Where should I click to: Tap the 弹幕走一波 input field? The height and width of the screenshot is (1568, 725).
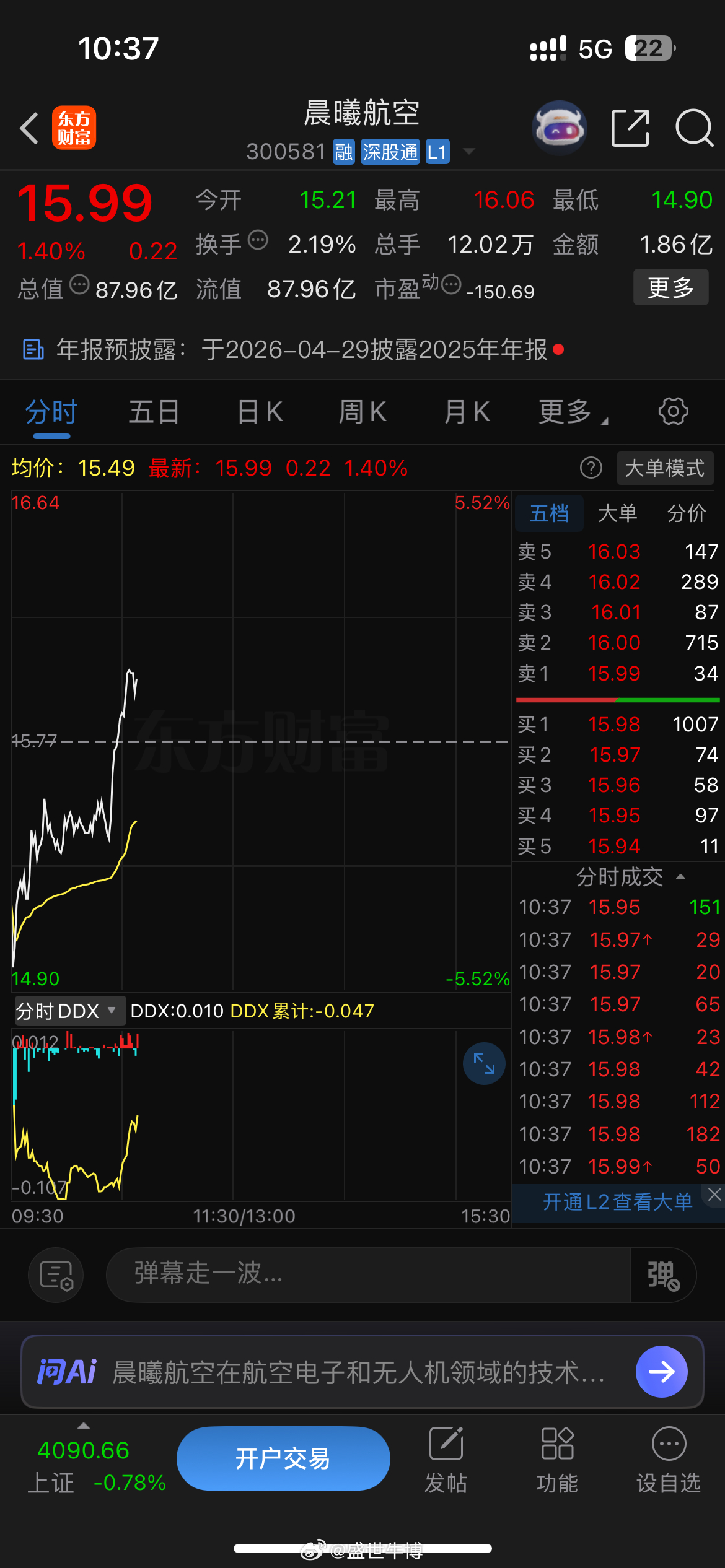click(369, 1276)
